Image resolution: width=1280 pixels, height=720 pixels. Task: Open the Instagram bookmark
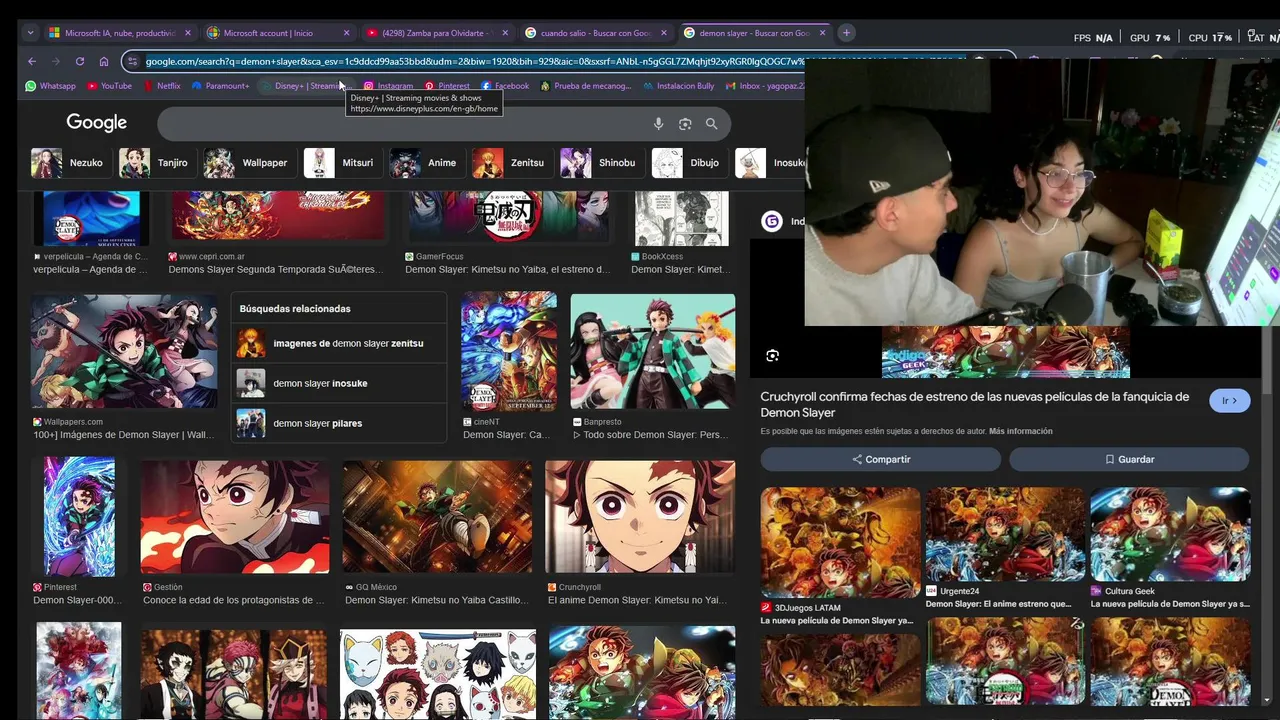tap(388, 86)
